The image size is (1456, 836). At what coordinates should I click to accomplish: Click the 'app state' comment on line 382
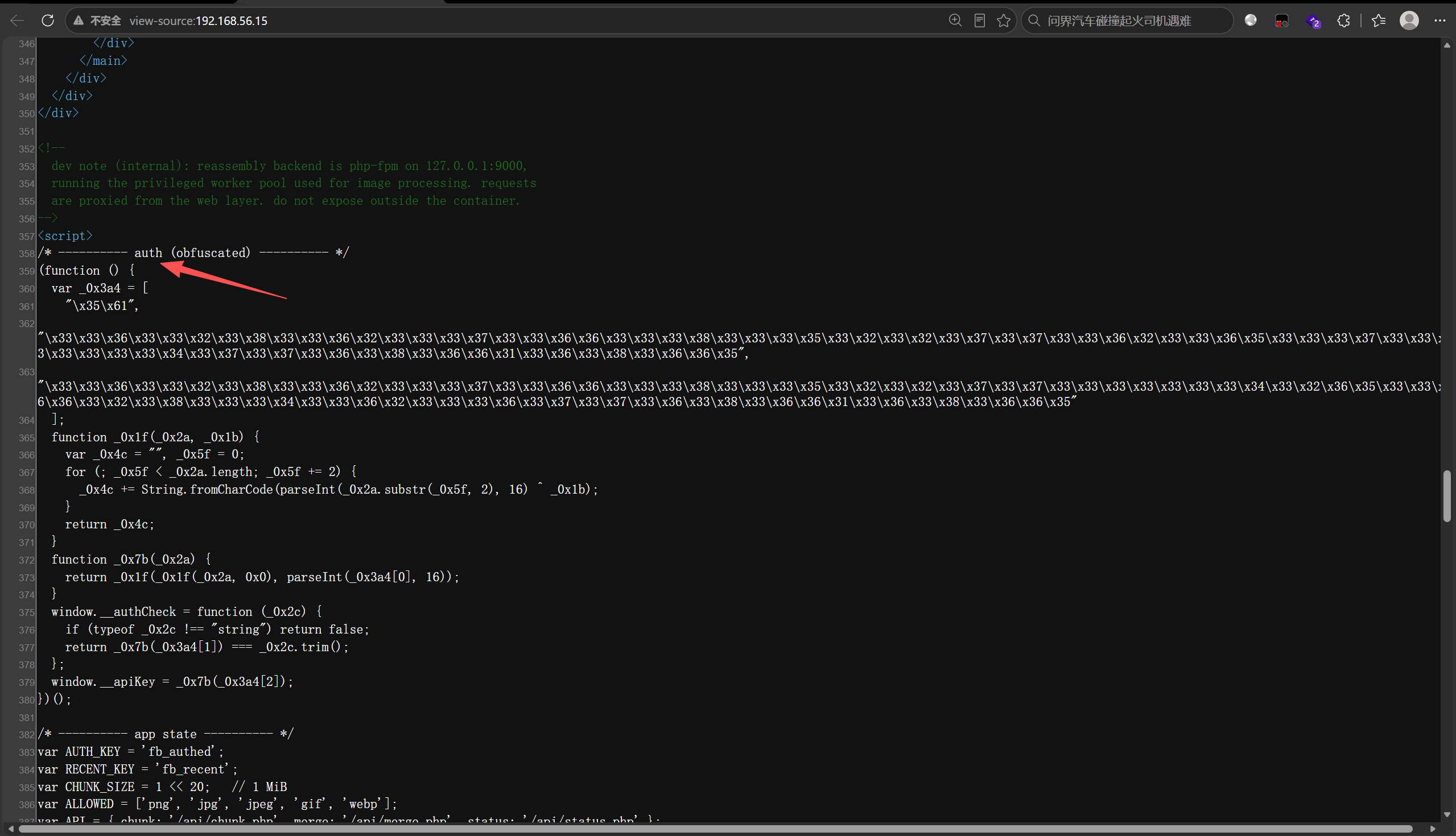[x=166, y=734]
